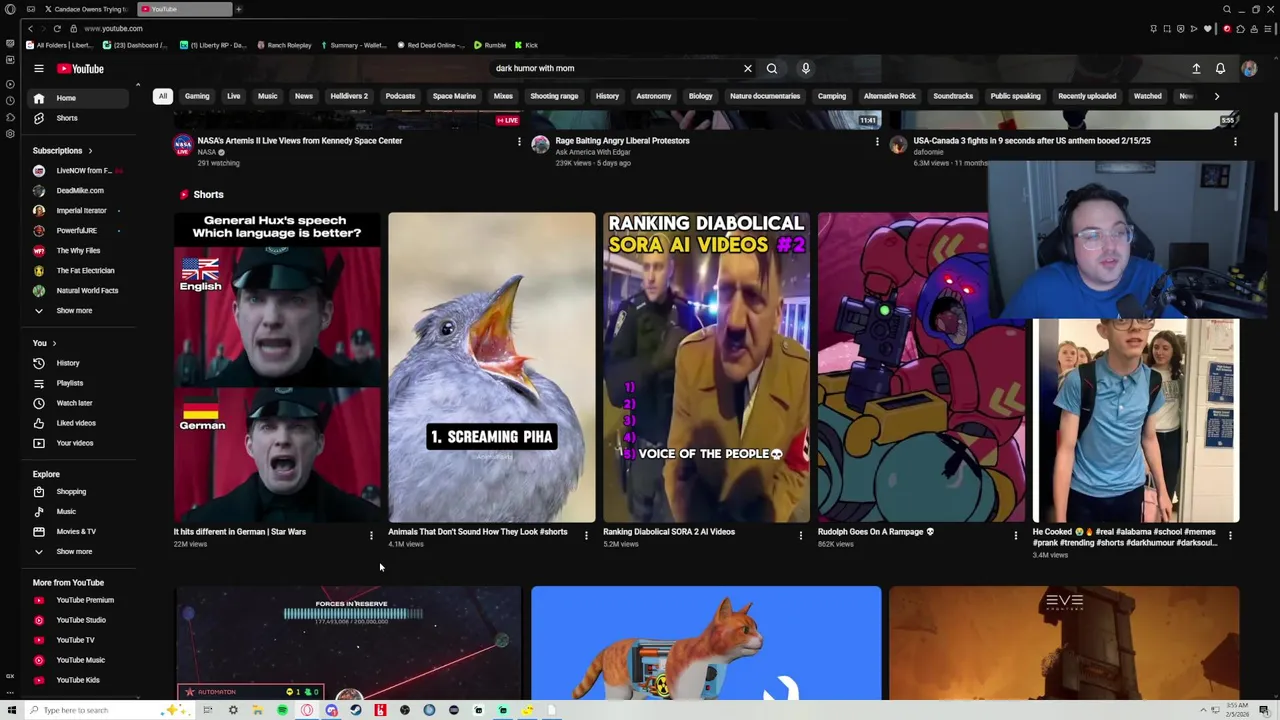Click the YouTube logo
1280x720 pixels.
point(80,69)
